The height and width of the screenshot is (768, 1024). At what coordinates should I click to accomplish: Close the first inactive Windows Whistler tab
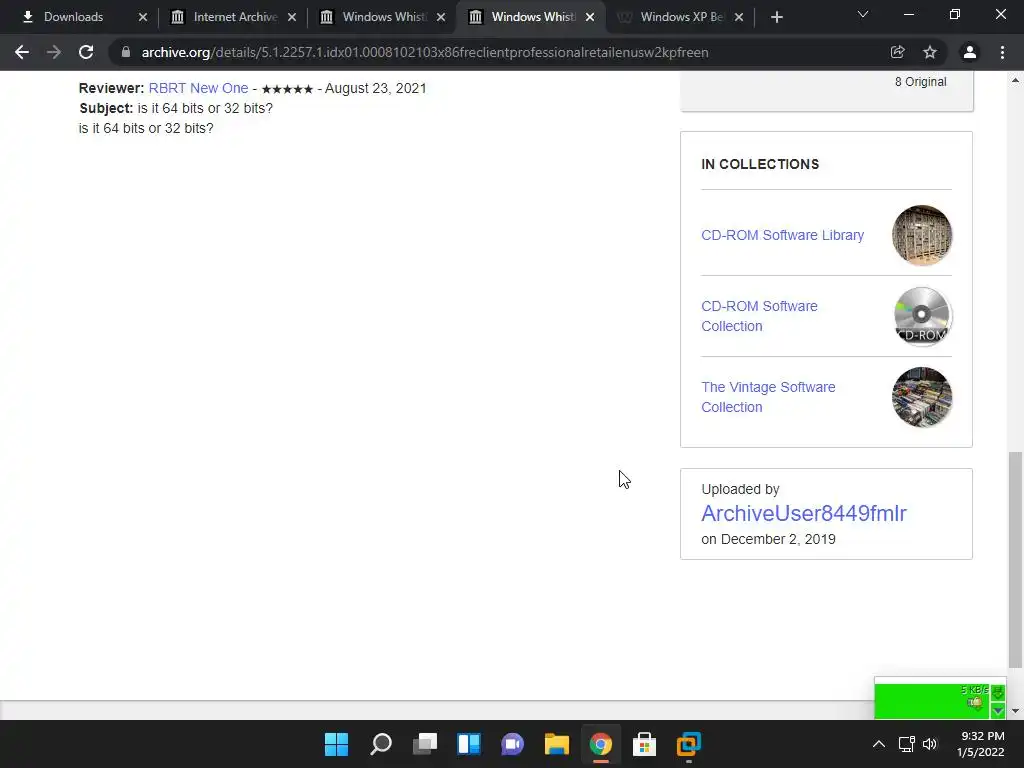pyautogui.click(x=441, y=17)
